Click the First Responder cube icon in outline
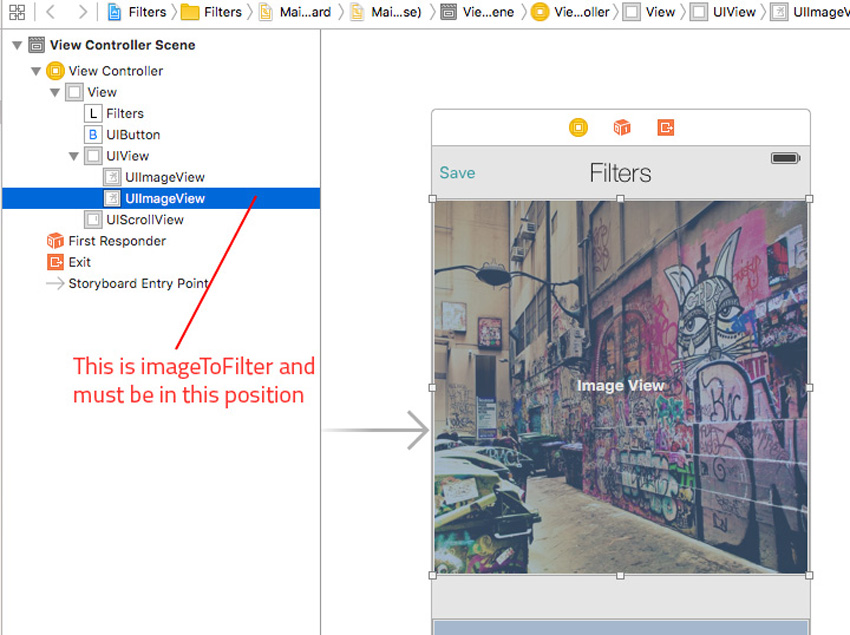 tap(55, 241)
